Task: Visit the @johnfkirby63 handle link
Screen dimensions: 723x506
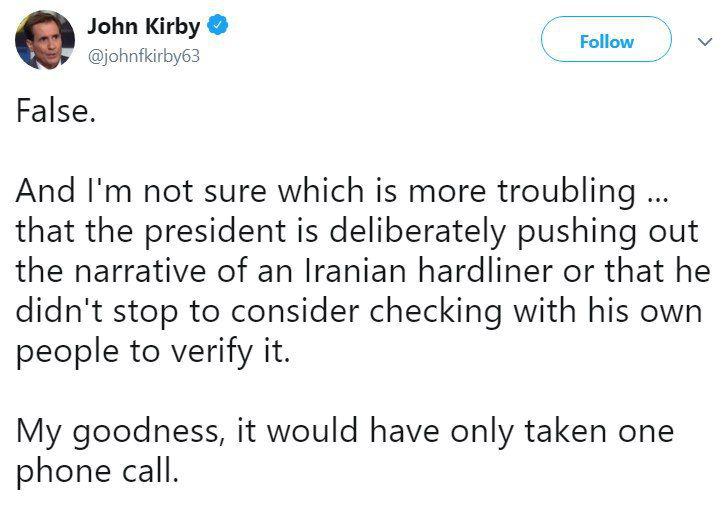Action: 143,56
